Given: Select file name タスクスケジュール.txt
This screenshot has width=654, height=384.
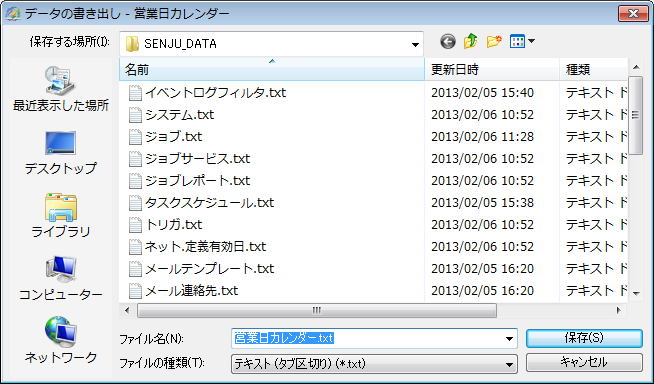Looking at the screenshot, I should tap(209, 203).
